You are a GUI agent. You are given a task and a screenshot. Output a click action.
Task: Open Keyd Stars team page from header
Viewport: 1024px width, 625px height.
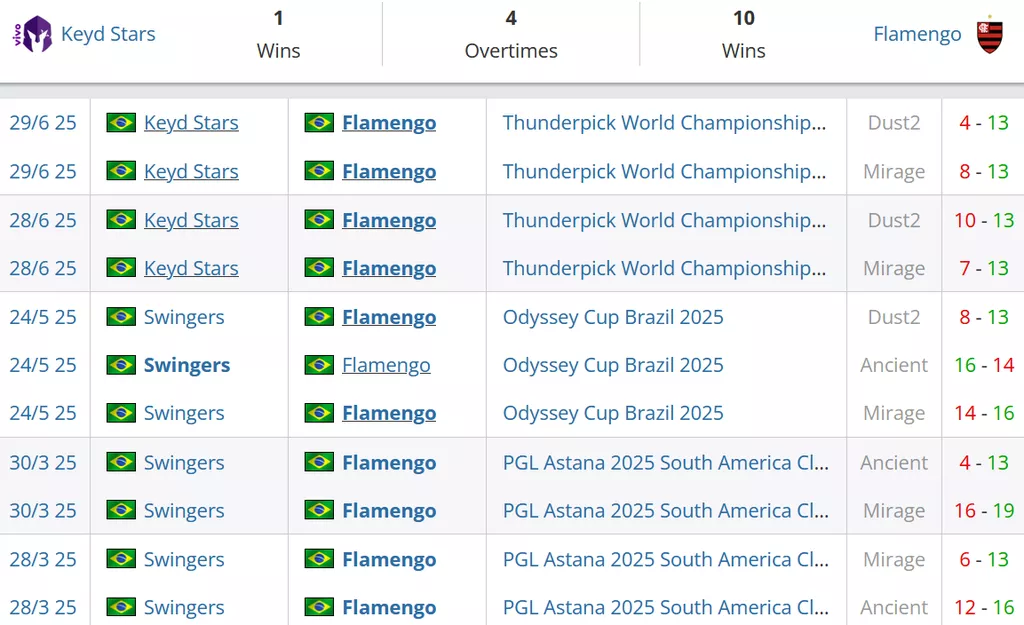[x=108, y=34]
